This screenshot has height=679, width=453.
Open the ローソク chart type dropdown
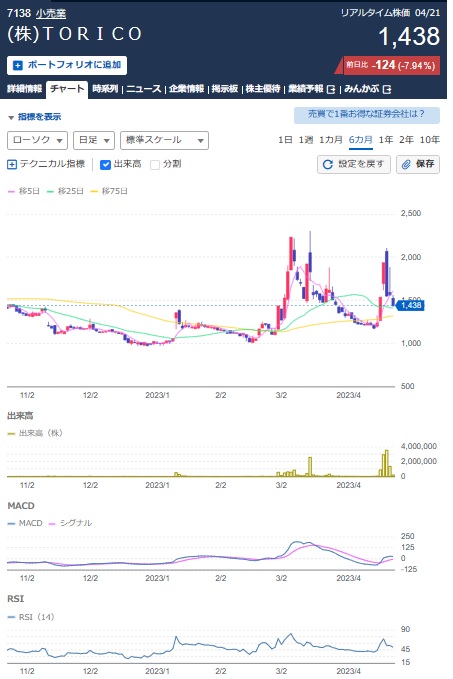[x=37, y=140]
